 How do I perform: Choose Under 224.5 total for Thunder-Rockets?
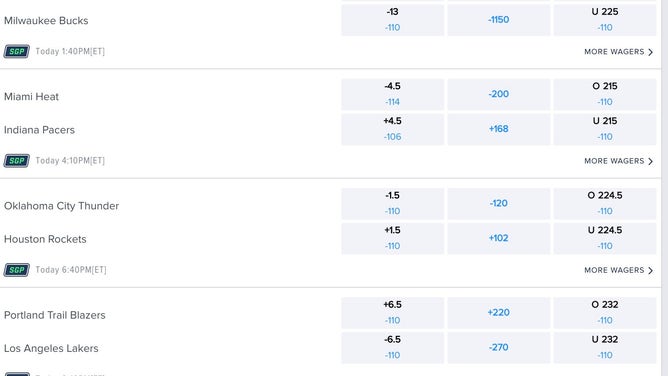pyautogui.click(x=605, y=238)
